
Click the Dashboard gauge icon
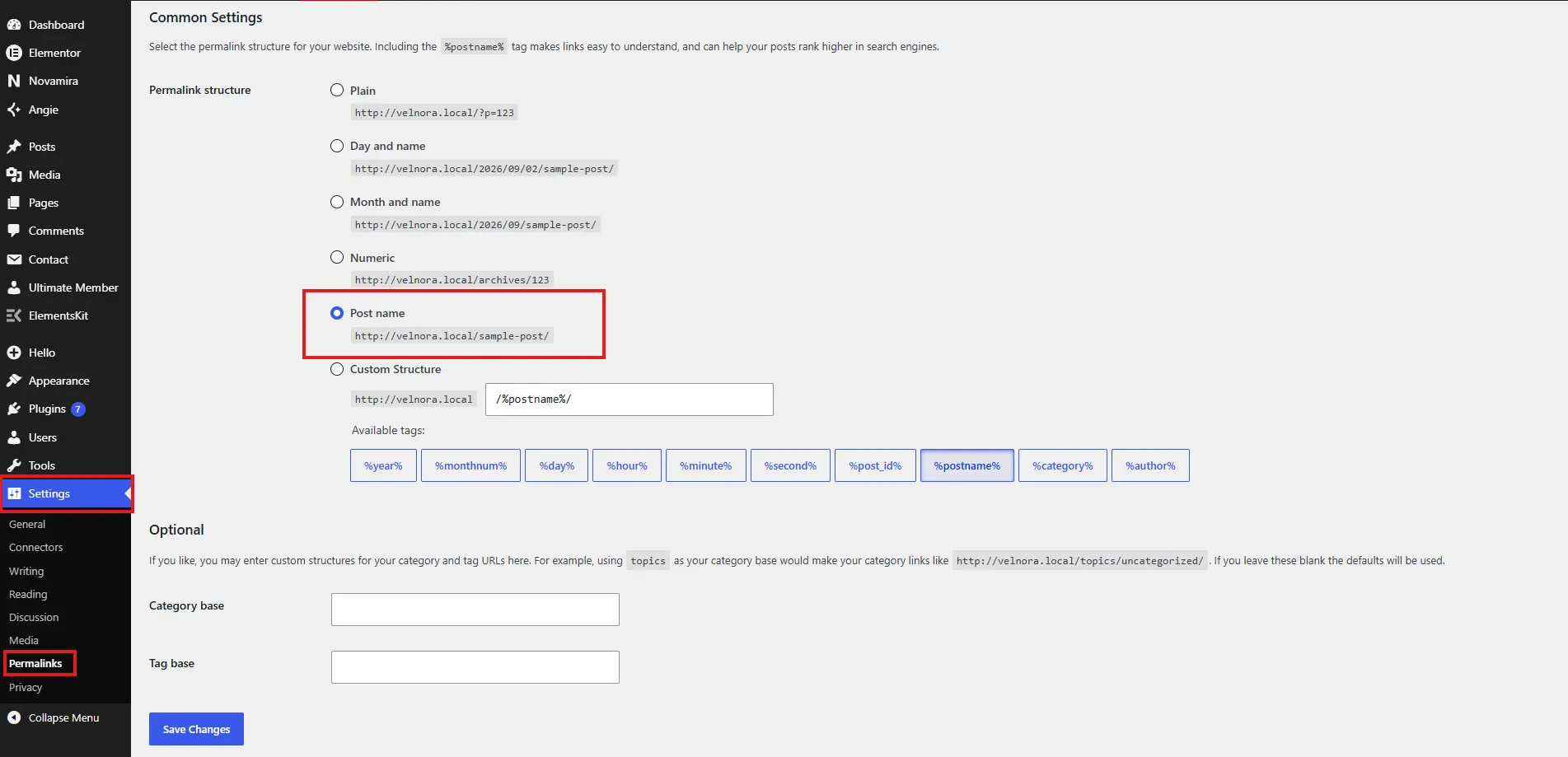[14, 25]
